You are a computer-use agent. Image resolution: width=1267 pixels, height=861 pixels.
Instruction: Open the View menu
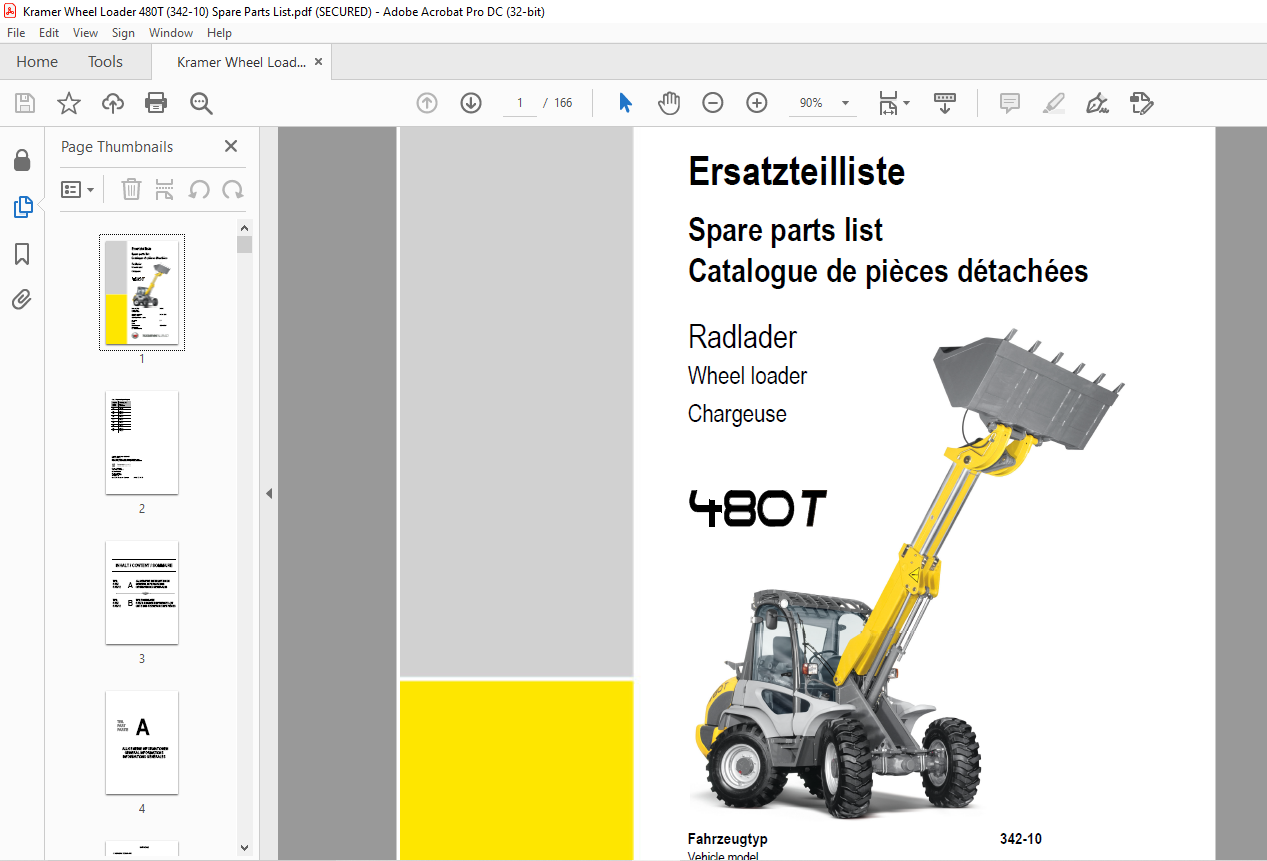point(85,33)
